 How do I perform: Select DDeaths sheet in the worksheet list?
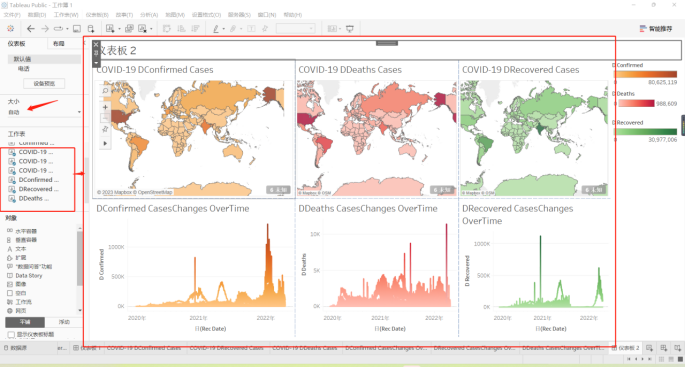tap(29, 198)
